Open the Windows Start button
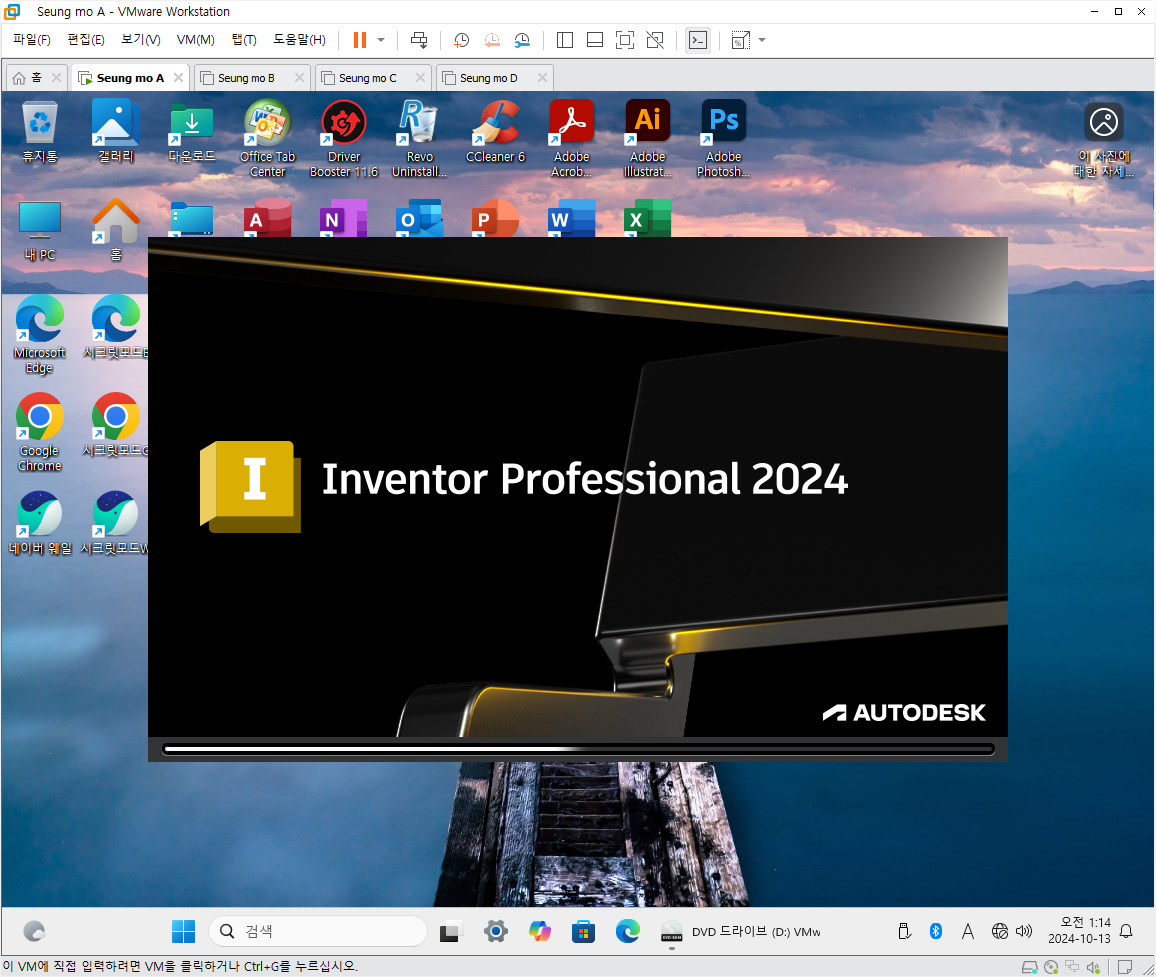Image resolution: width=1156 pixels, height=977 pixels. coord(183,931)
